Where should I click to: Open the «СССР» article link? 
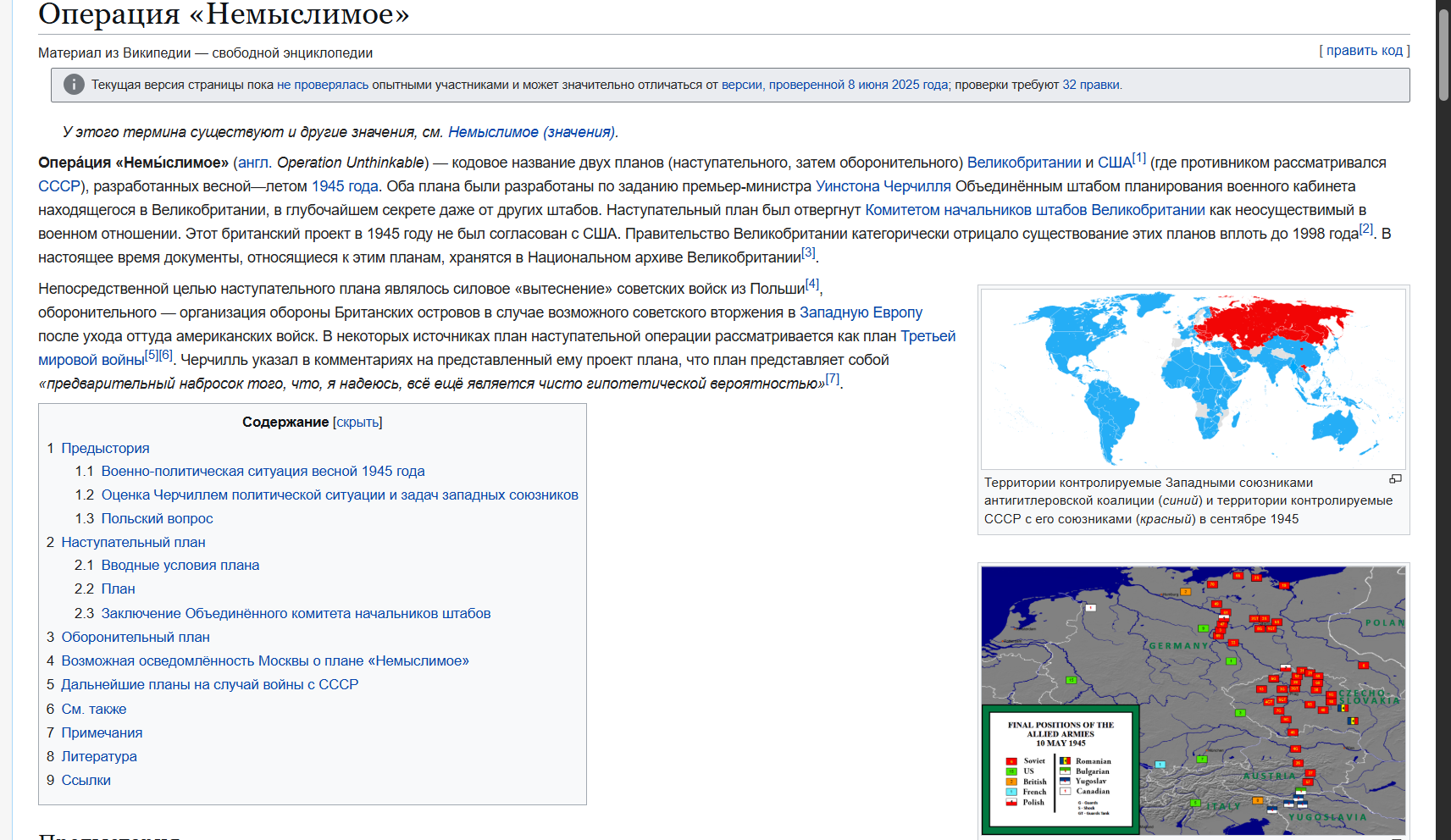59,186
